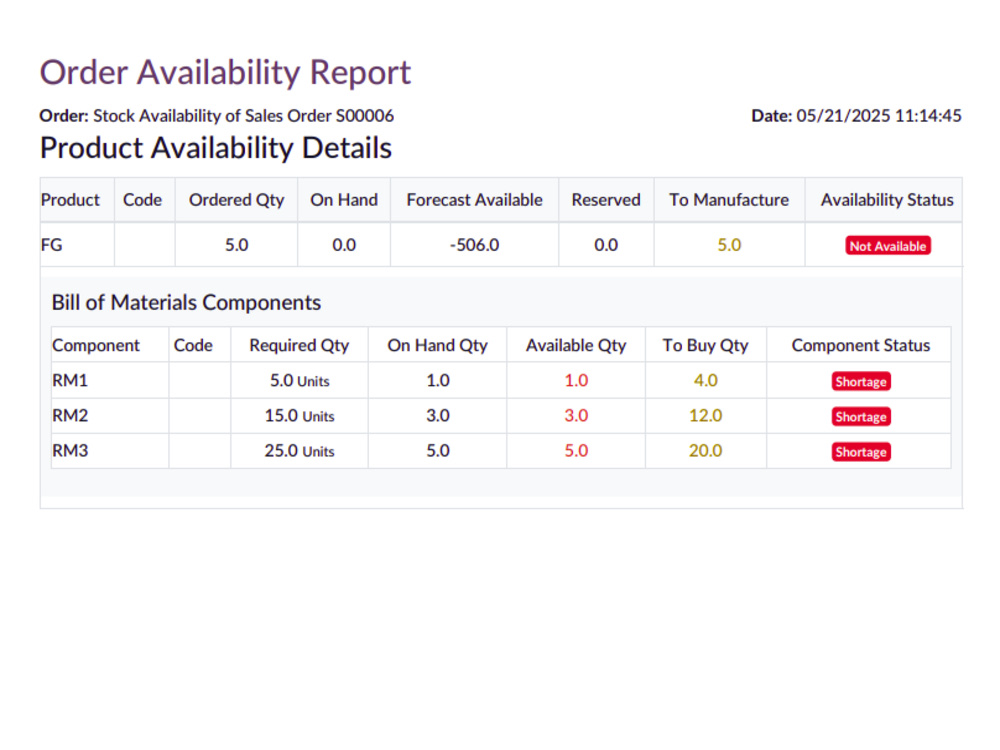This screenshot has height=750, width=1000.
Task: Click the FG To Manufacture value 5.0
Action: coord(729,246)
